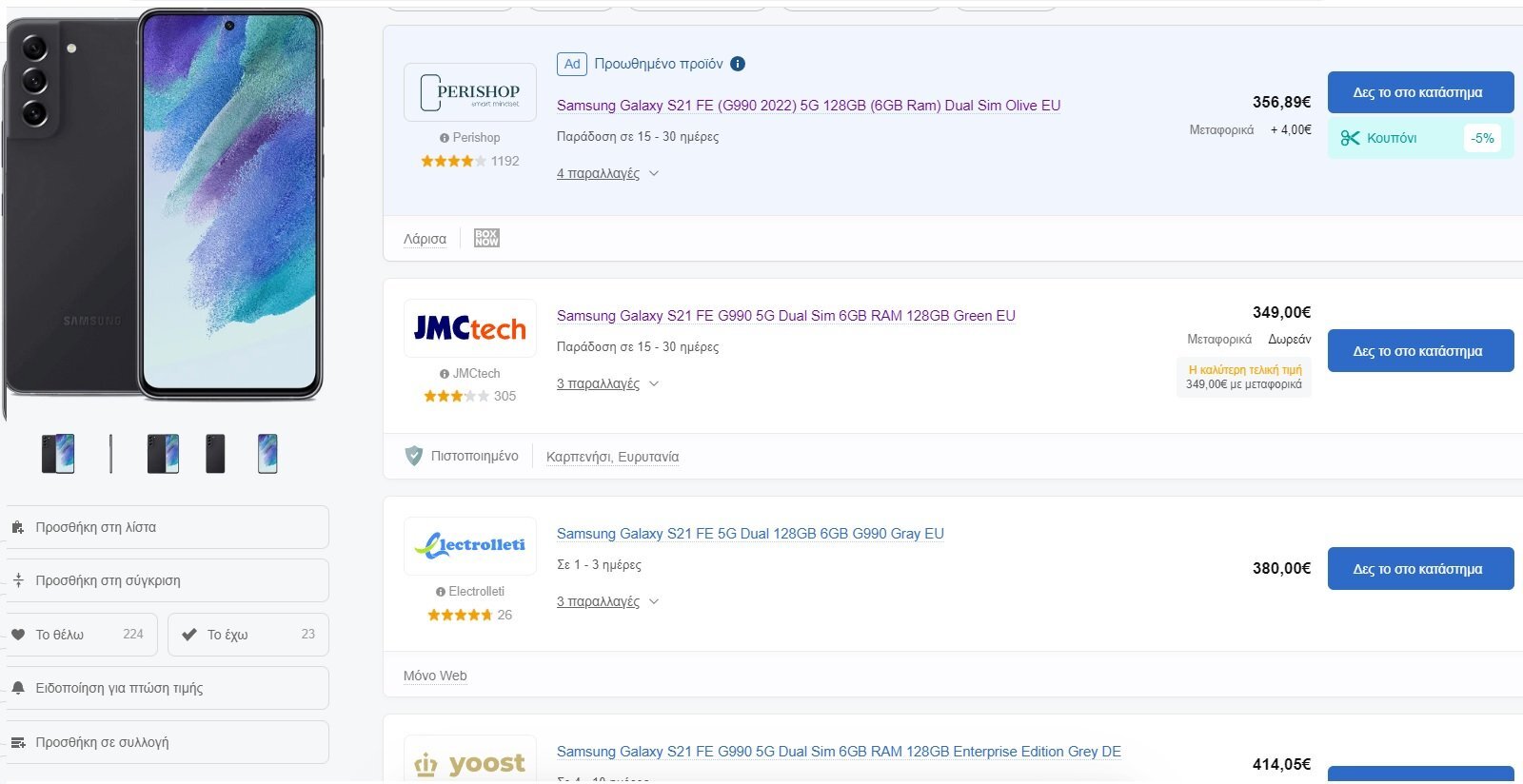Click Δες το στο κατάστημα for Perishop
This screenshot has width=1523, height=784.
click(x=1420, y=92)
